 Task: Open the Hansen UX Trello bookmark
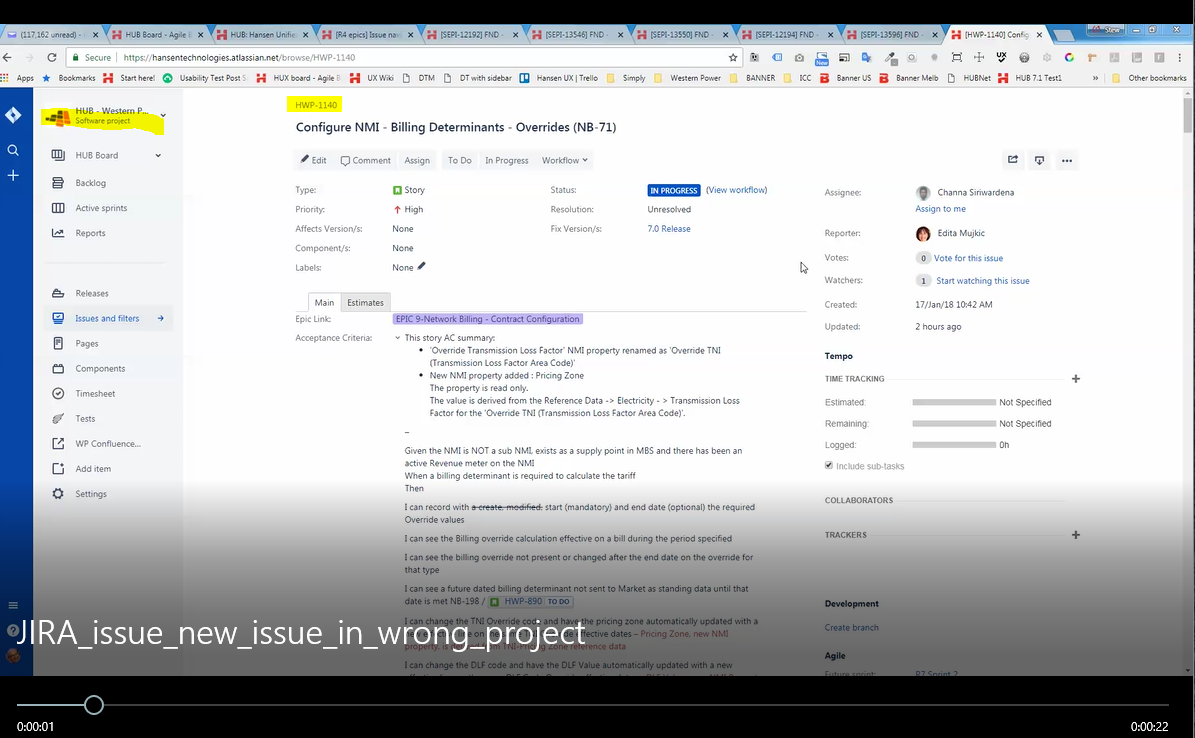click(559, 78)
